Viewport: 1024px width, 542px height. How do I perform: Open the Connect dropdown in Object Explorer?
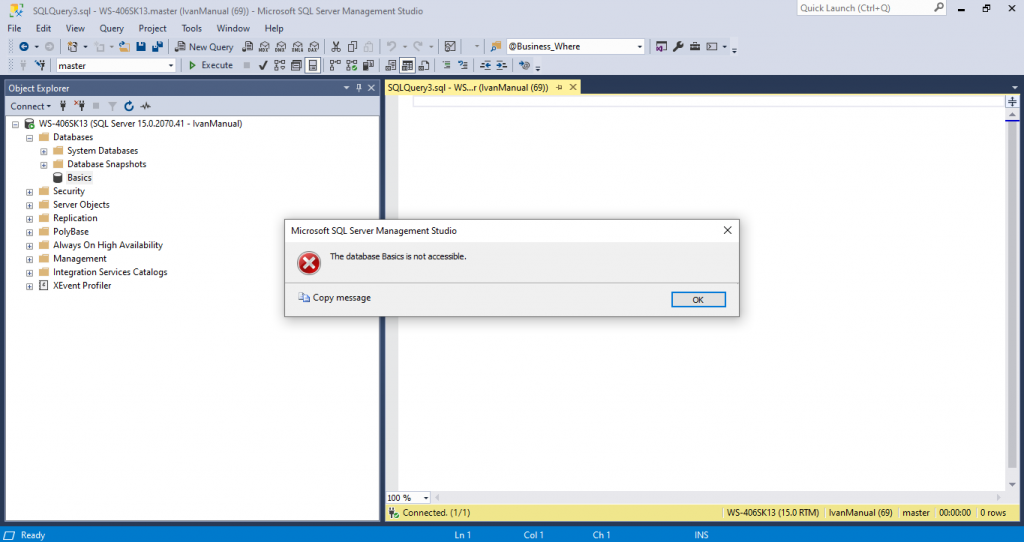click(30, 106)
